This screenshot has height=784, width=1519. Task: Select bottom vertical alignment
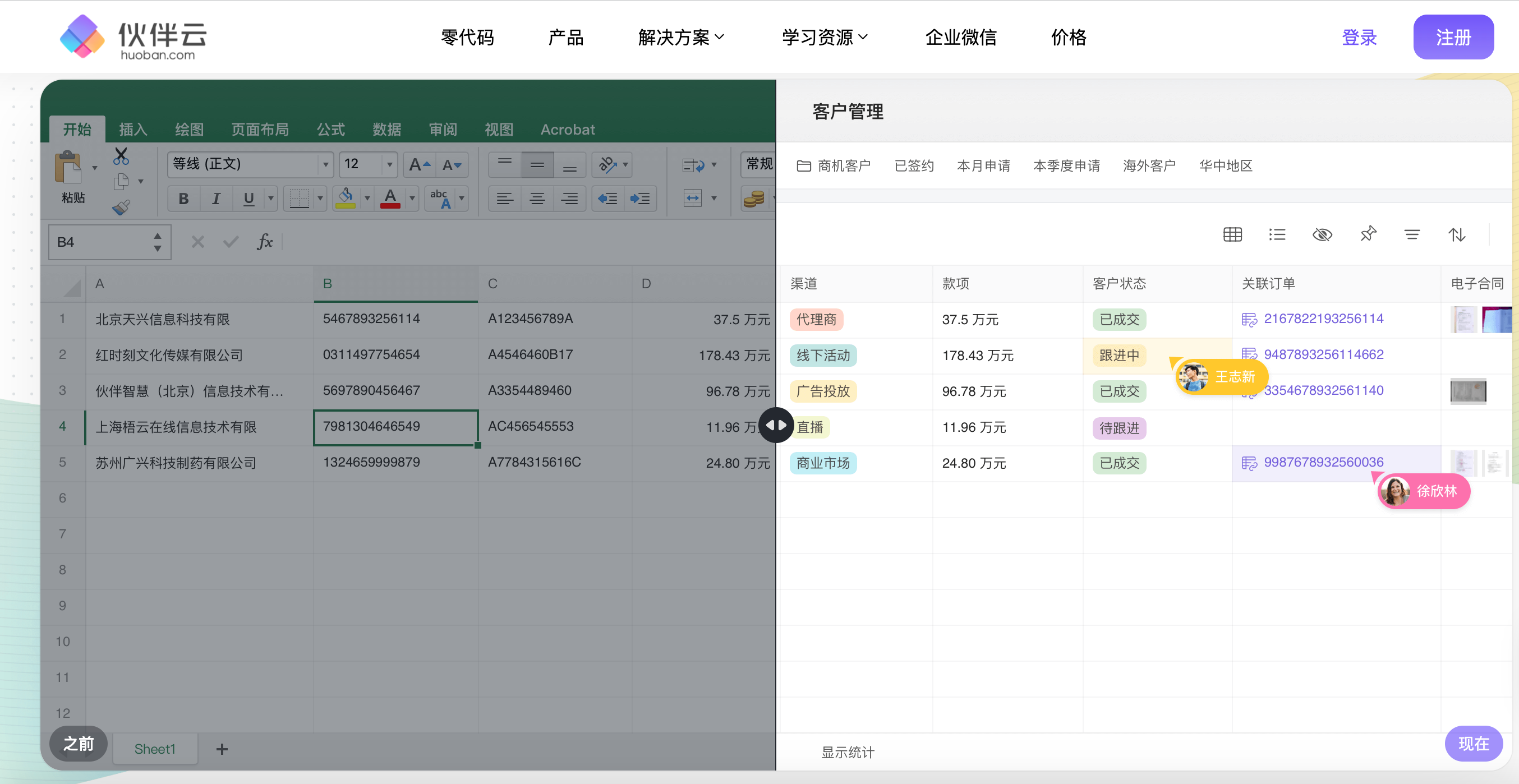pos(570,164)
